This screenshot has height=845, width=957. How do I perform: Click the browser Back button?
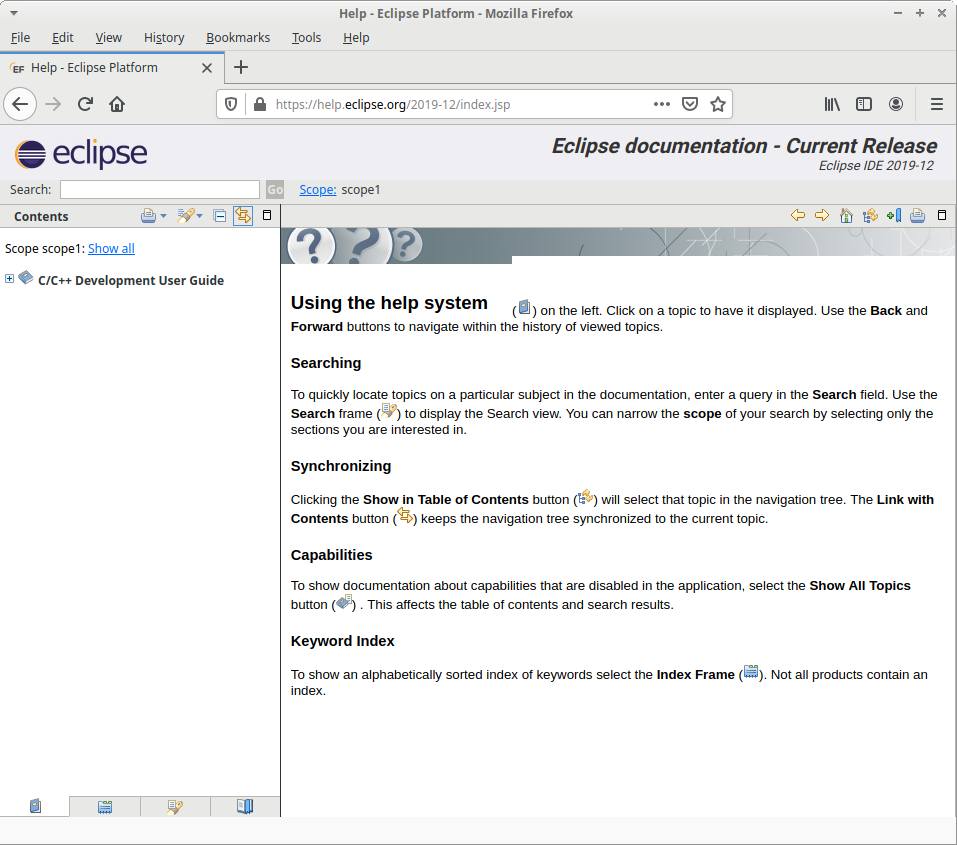click(20, 104)
